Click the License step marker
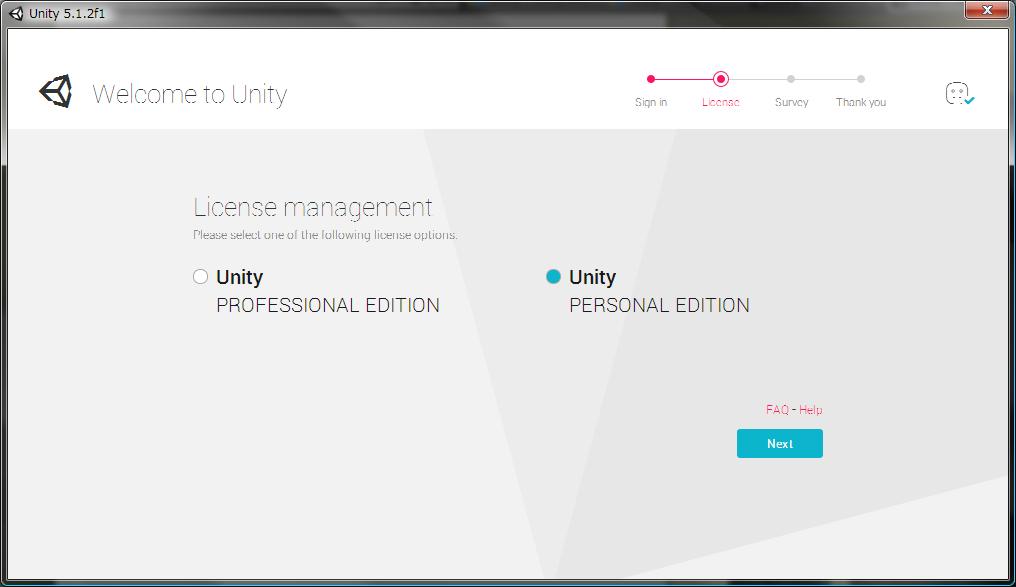The image size is (1016, 587). point(721,79)
